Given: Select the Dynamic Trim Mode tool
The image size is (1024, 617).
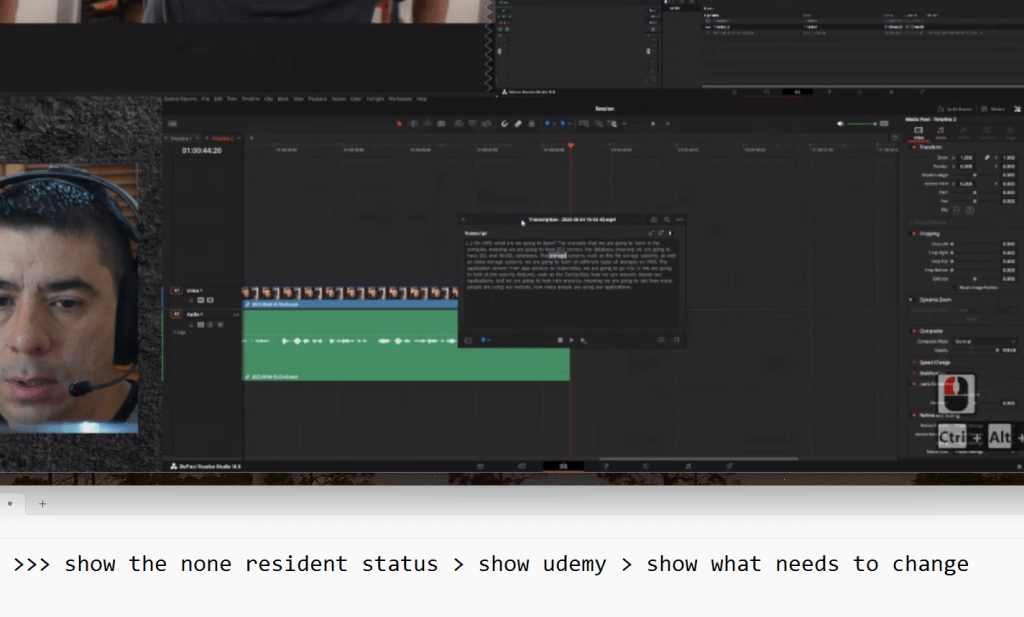Looking at the screenshot, I should point(428,123).
